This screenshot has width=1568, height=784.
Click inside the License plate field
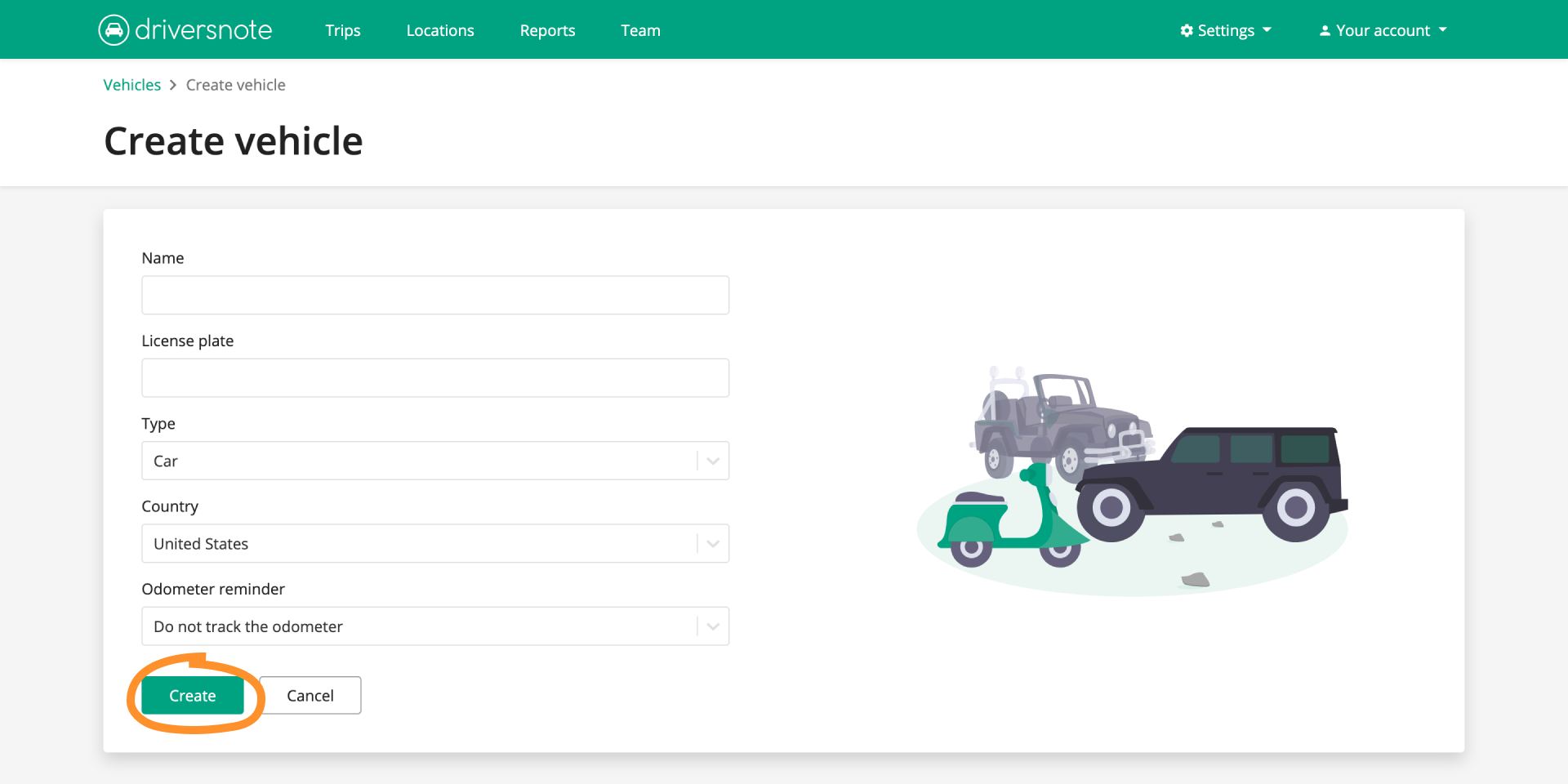[433, 377]
